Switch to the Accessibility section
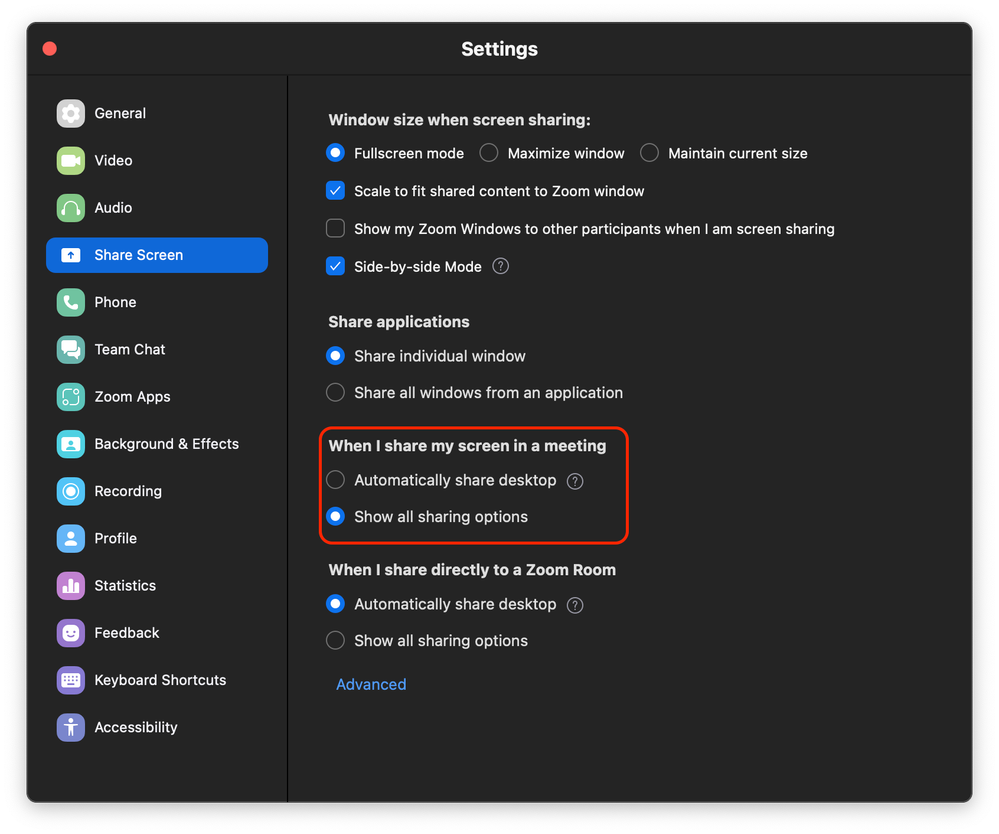This screenshot has width=999, height=834. pyautogui.click(x=135, y=727)
